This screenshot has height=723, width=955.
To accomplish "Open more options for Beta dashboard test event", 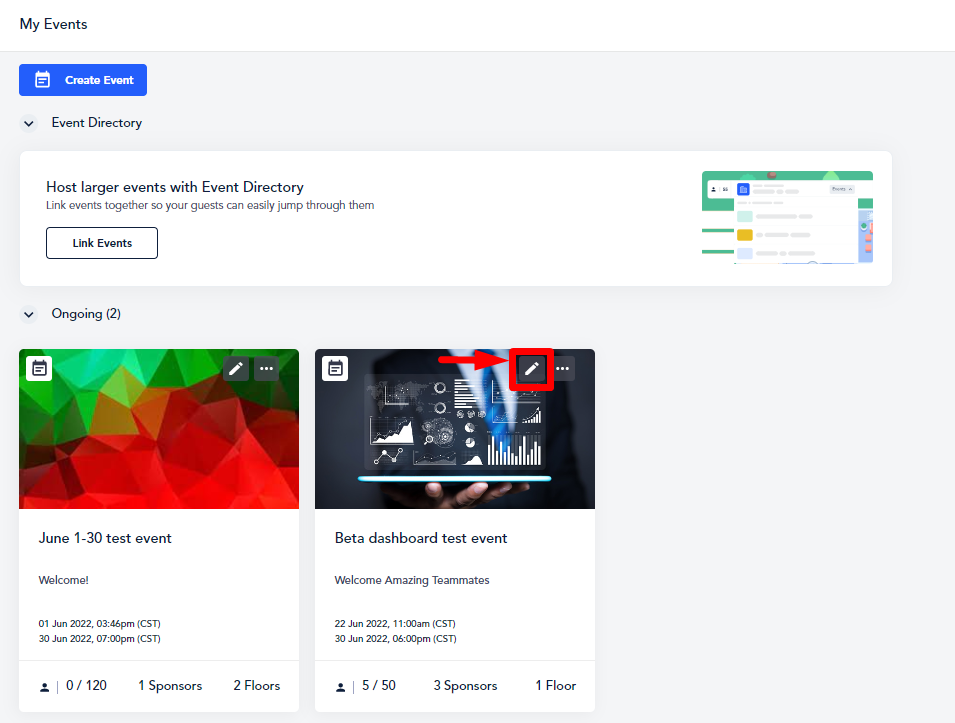I will (x=563, y=369).
